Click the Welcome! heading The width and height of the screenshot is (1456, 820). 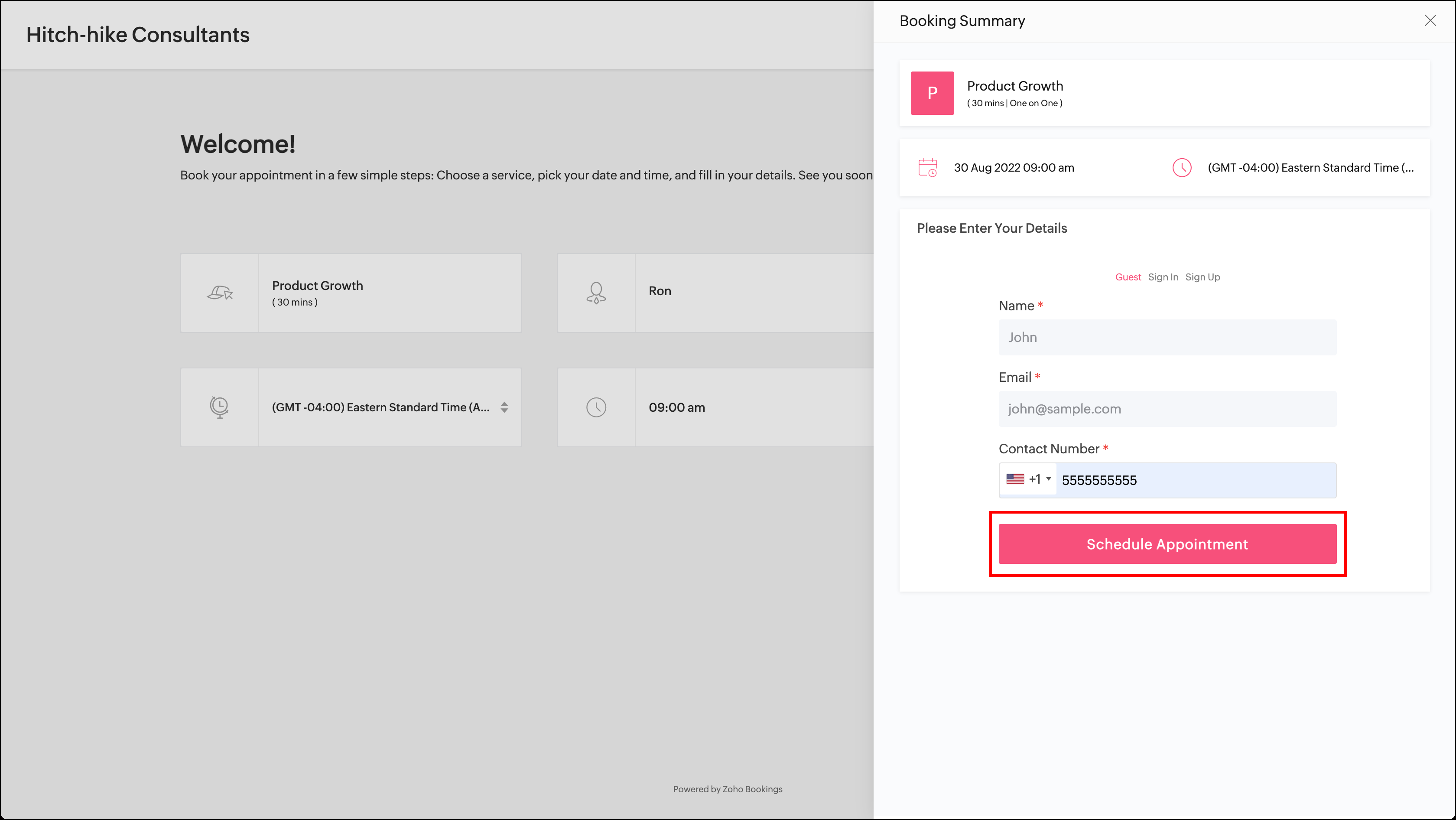pyautogui.click(x=238, y=144)
